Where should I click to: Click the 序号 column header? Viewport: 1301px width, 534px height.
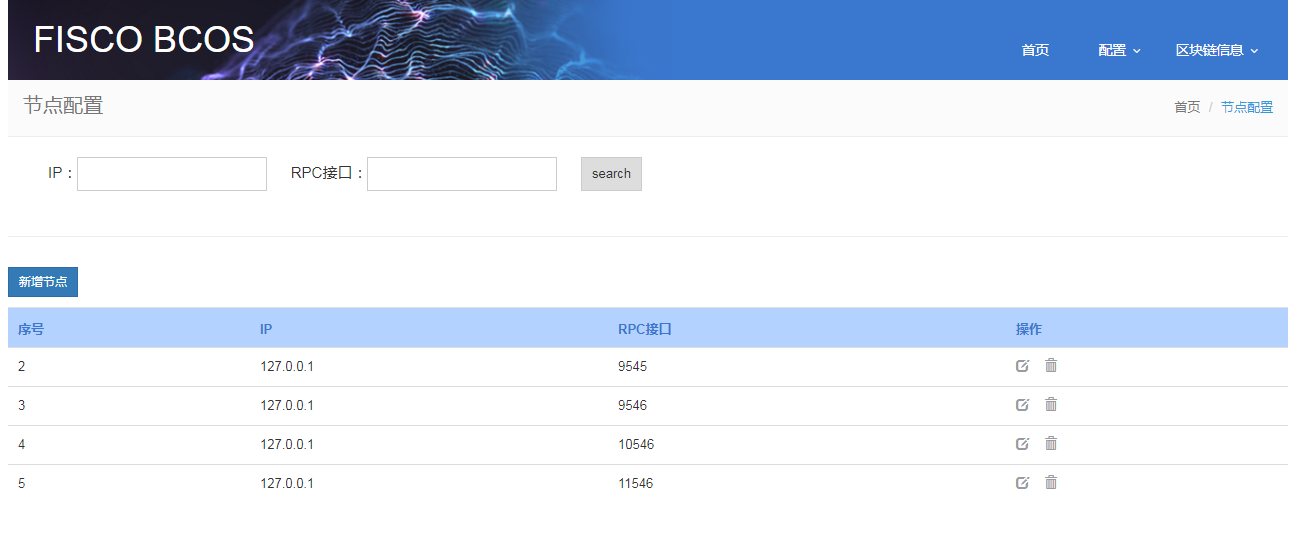[31, 329]
